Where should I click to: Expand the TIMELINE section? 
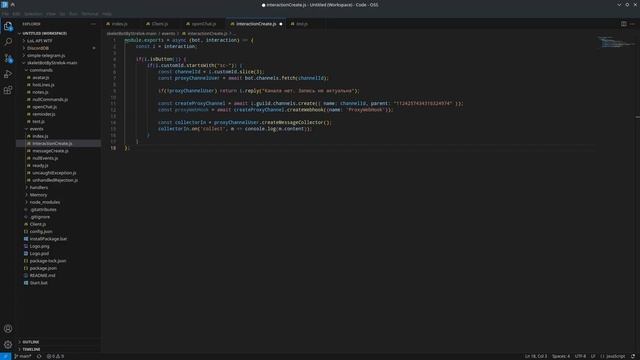pyautogui.click(x=31, y=349)
